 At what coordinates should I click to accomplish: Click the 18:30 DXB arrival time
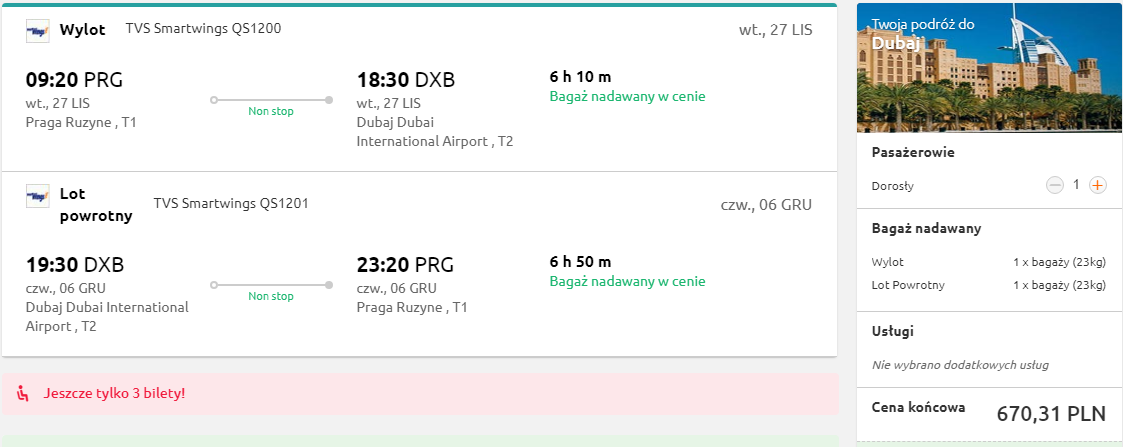click(x=406, y=80)
